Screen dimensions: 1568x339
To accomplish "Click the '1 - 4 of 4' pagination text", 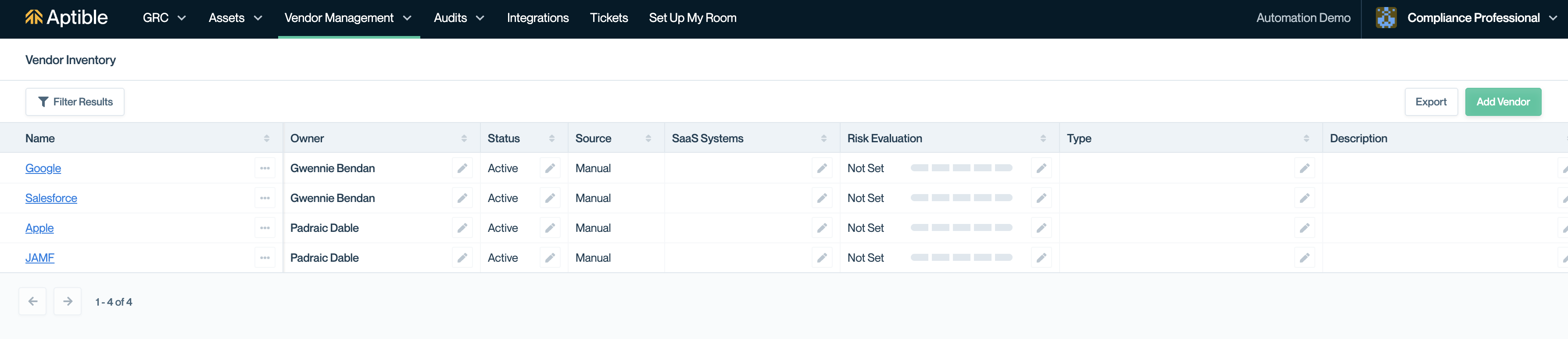I will (x=114, y=302).
